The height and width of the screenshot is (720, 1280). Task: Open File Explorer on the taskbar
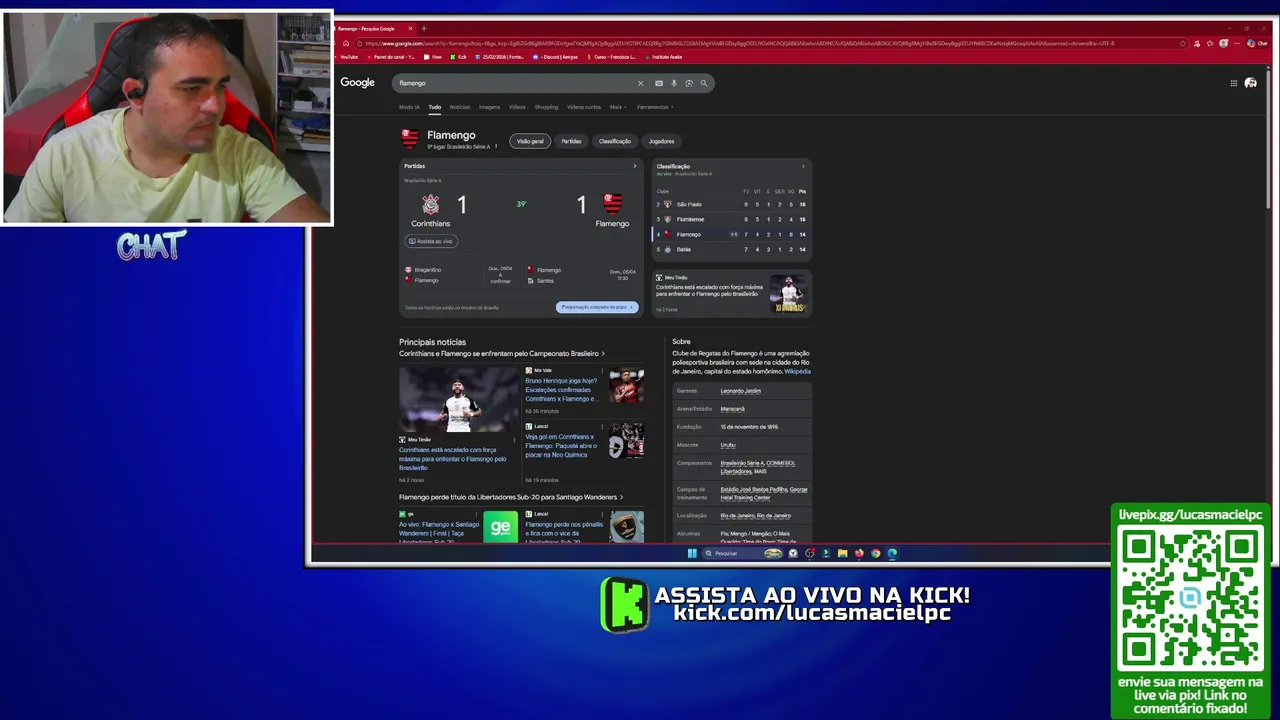(842, 553)
